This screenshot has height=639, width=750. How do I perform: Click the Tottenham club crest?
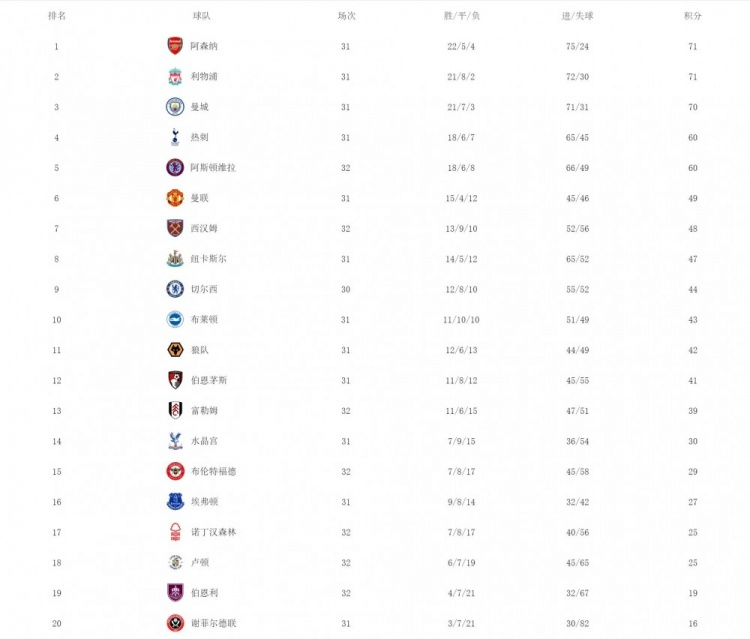[x=175, y=137]
